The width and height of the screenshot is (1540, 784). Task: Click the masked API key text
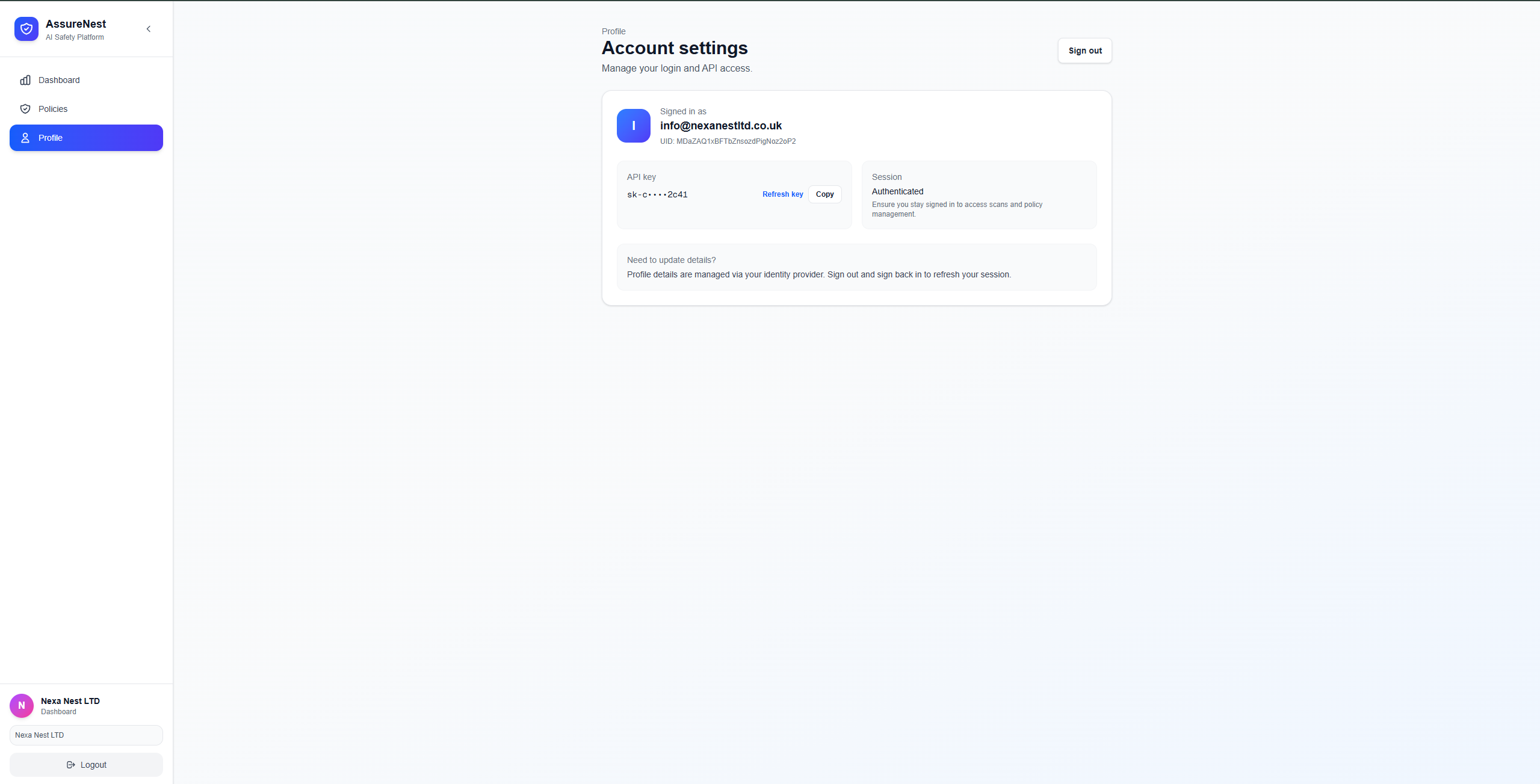pyautogui.click(x=657, y=194)
